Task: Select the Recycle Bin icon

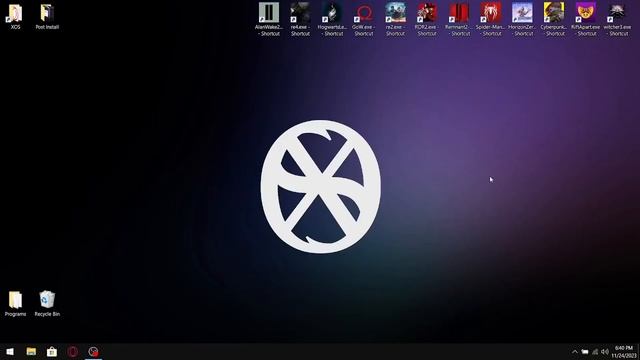Action: click(47, 304)
